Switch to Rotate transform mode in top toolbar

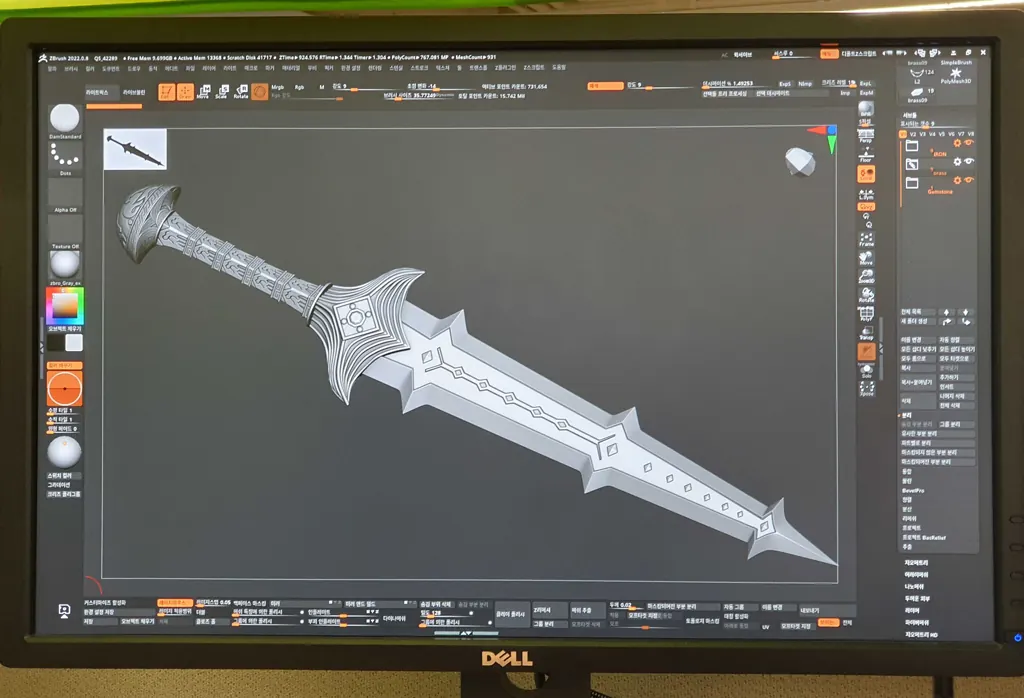point(241,92)
